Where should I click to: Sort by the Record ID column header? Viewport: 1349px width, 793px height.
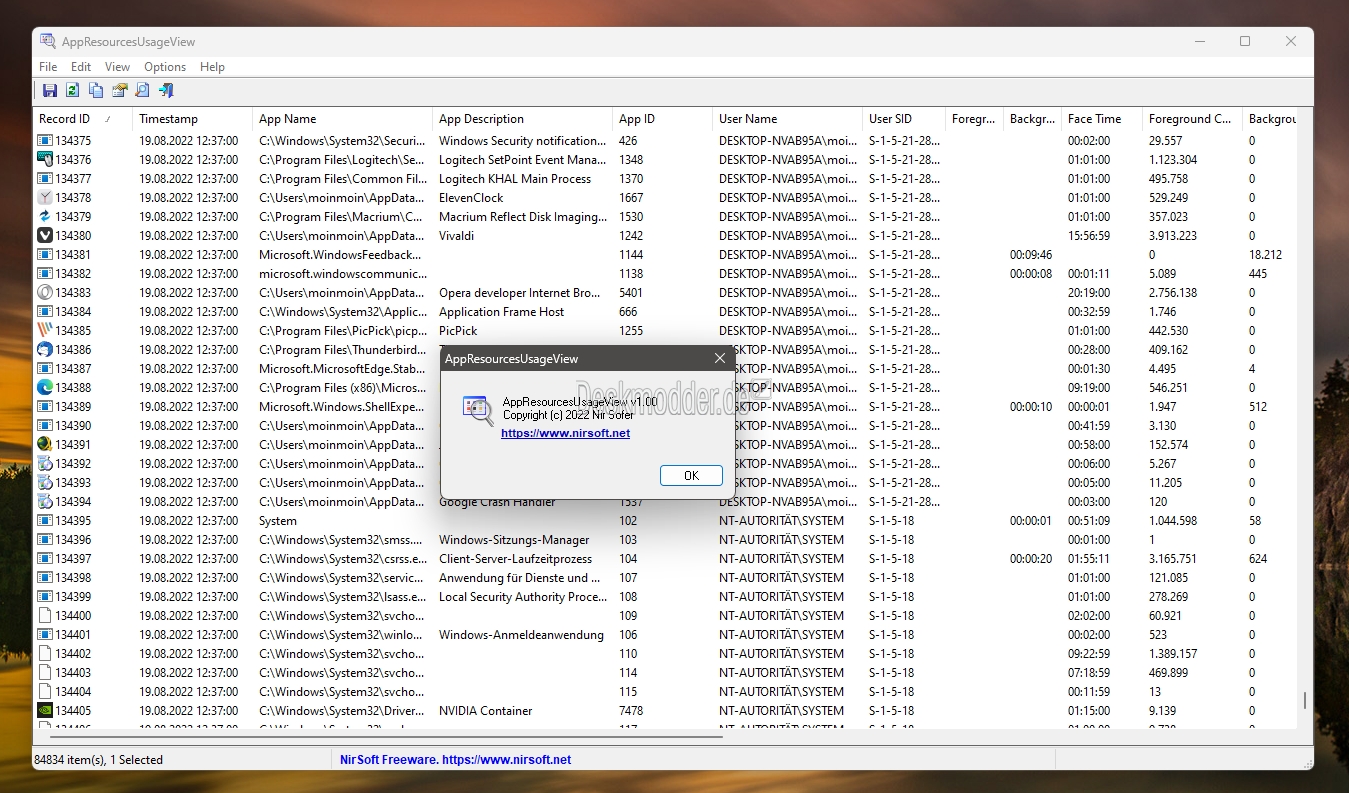pos(82,119)
